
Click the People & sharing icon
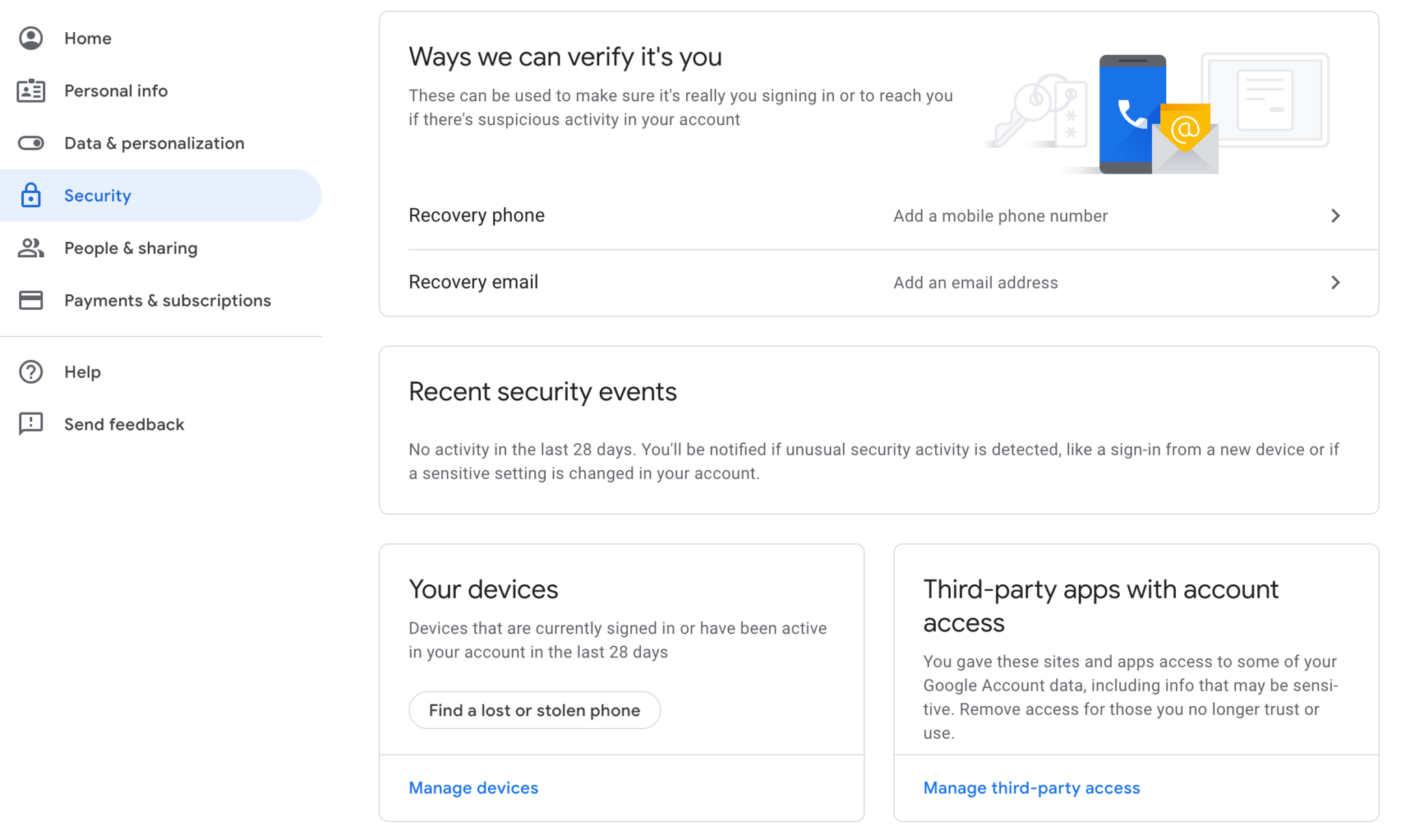pyautogui.click(x=31, y=248)
